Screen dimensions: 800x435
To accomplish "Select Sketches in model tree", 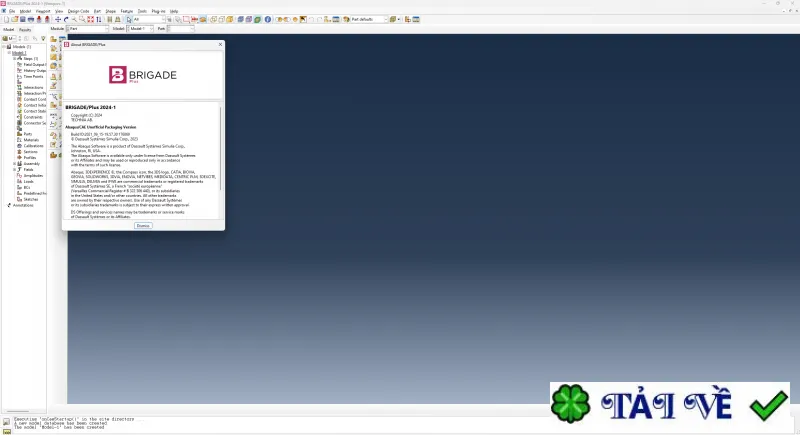I will (31, 199).
